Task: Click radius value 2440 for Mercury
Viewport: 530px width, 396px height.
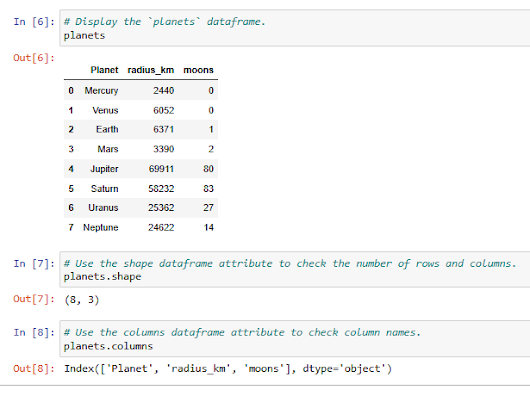Action: pyautogui.click(x=164, y=91)
